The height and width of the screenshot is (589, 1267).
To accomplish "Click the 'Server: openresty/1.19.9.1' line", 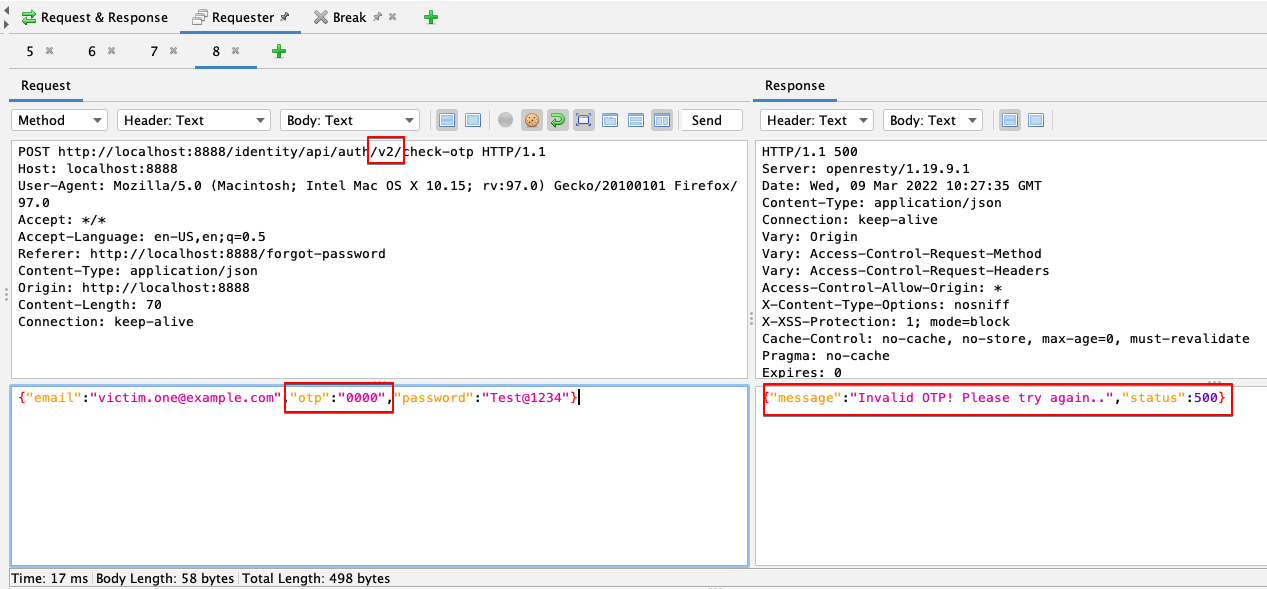I will tap(865, 169).
